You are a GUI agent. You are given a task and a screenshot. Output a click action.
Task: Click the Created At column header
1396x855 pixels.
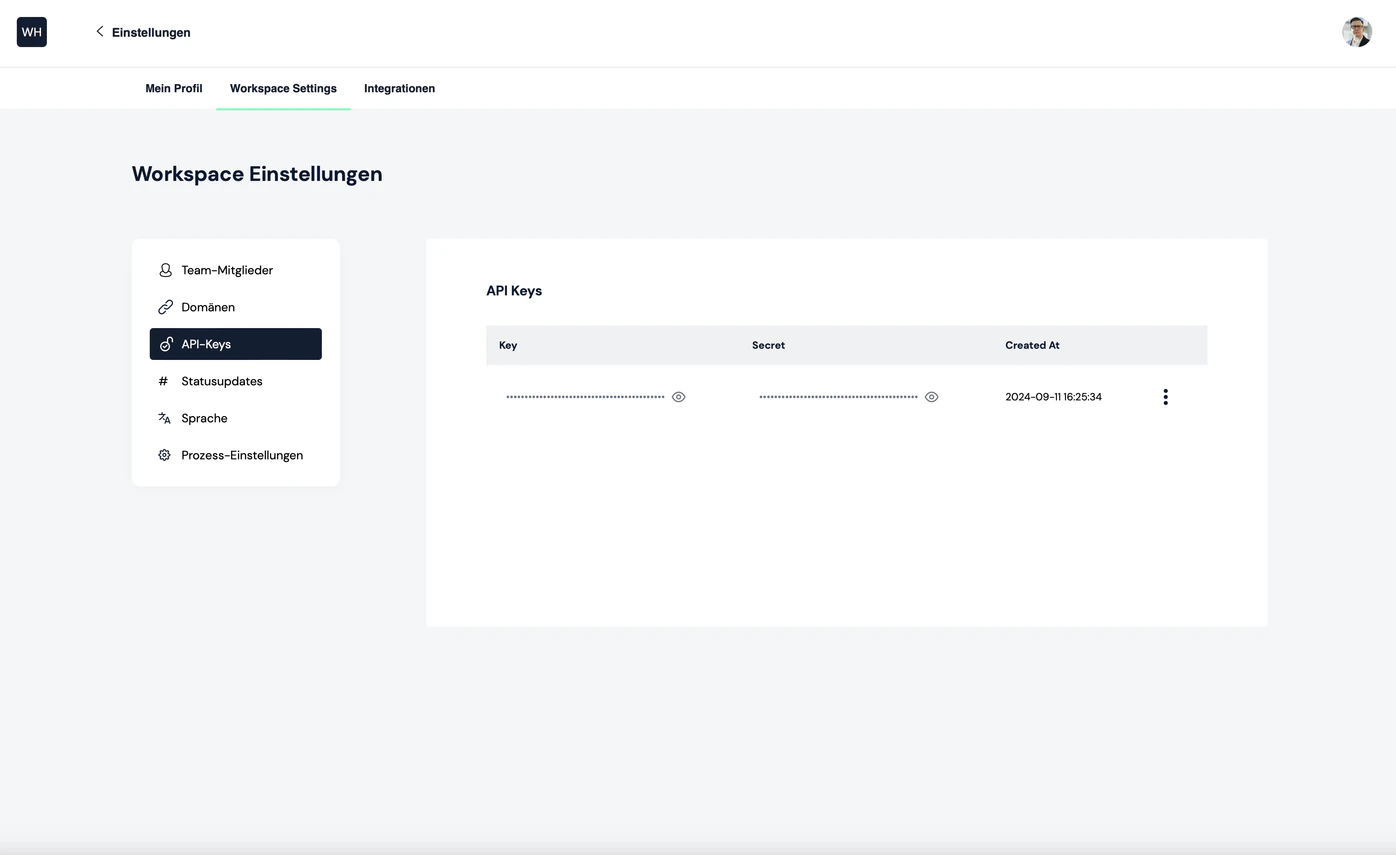click(x=1032, y=345)
